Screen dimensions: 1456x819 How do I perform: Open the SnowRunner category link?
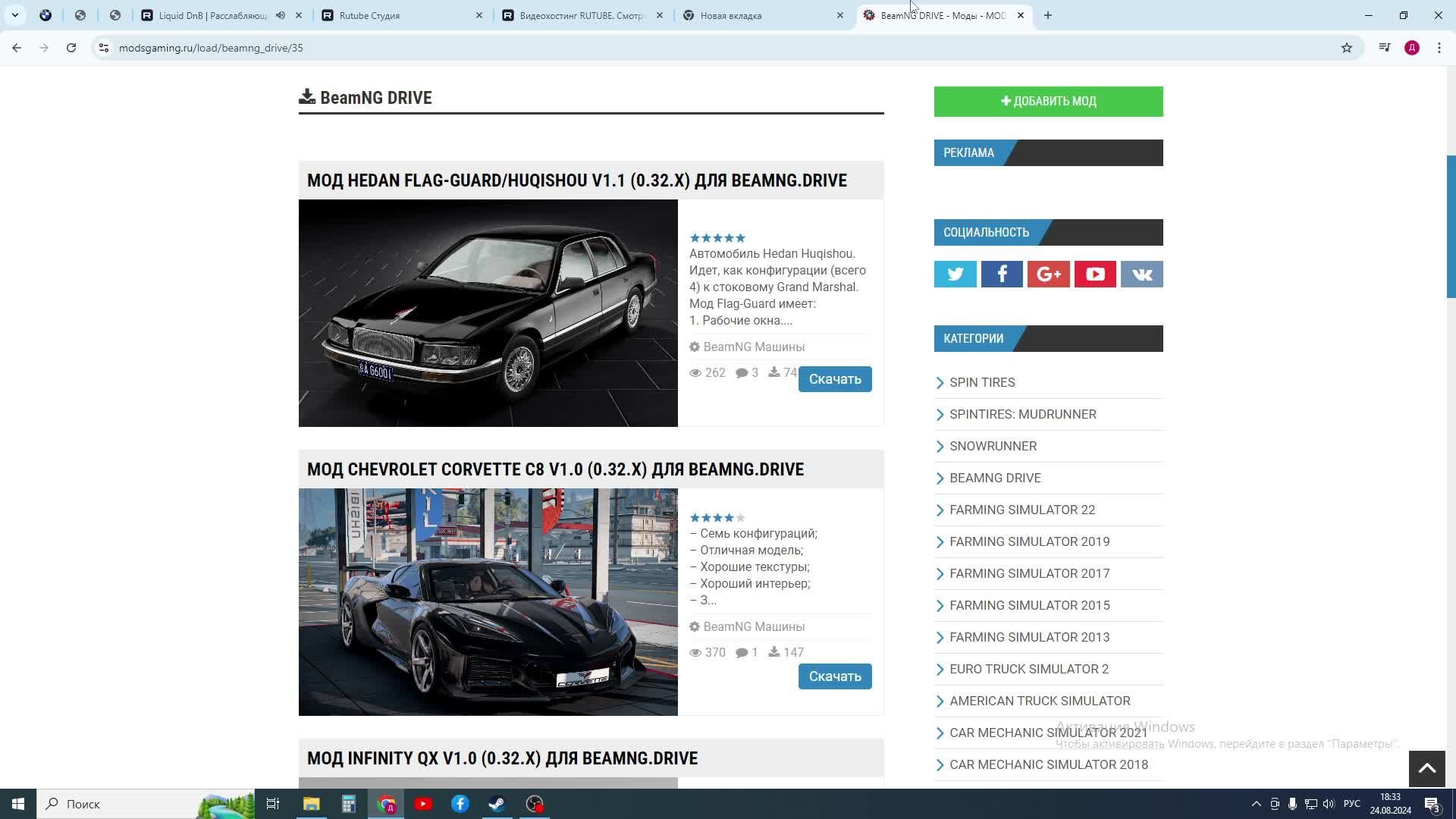coord(993,446)
